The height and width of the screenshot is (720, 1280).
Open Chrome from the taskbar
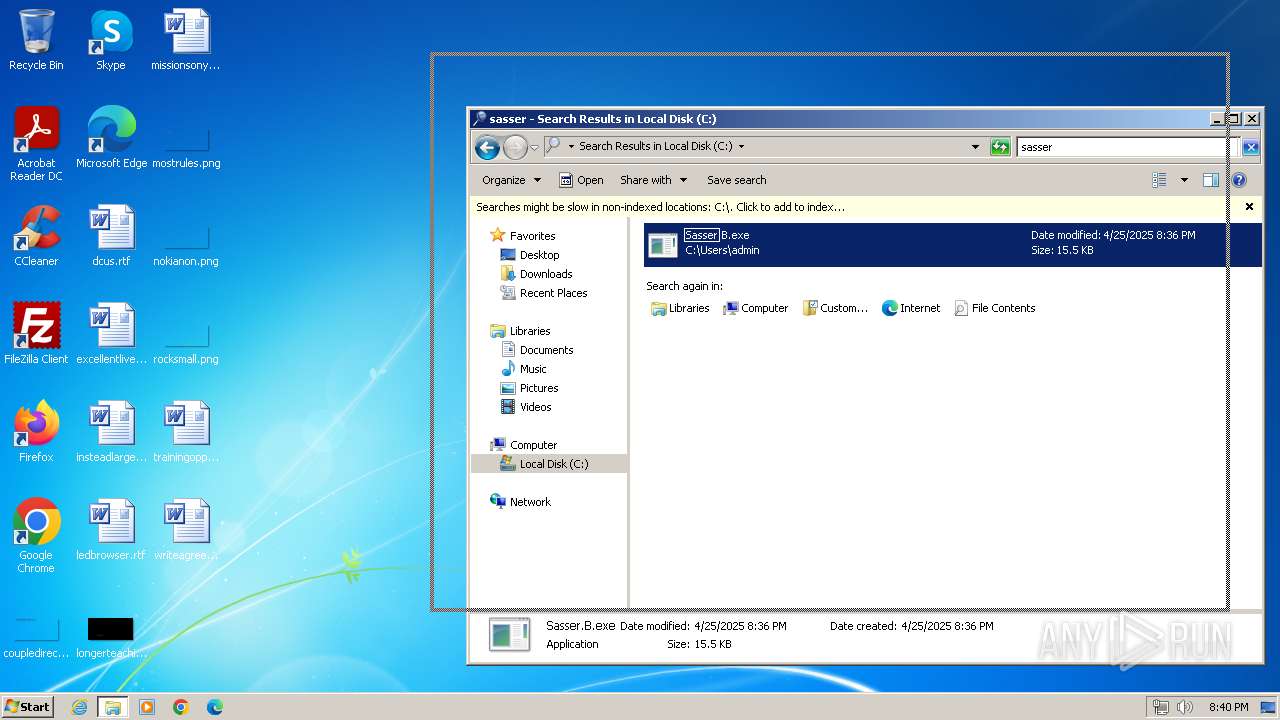[181, 707]
